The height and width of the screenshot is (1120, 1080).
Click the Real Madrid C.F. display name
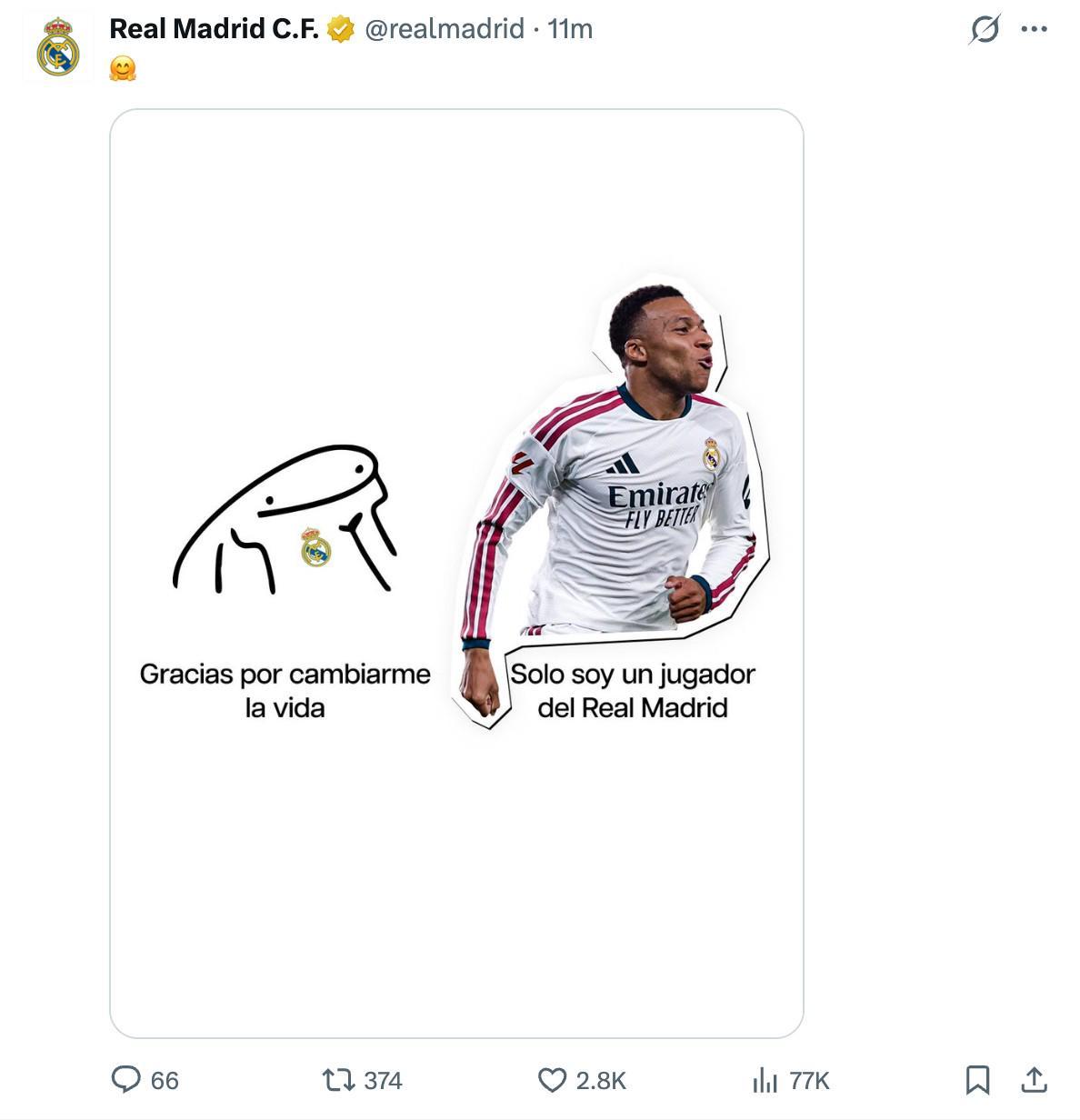214,29
